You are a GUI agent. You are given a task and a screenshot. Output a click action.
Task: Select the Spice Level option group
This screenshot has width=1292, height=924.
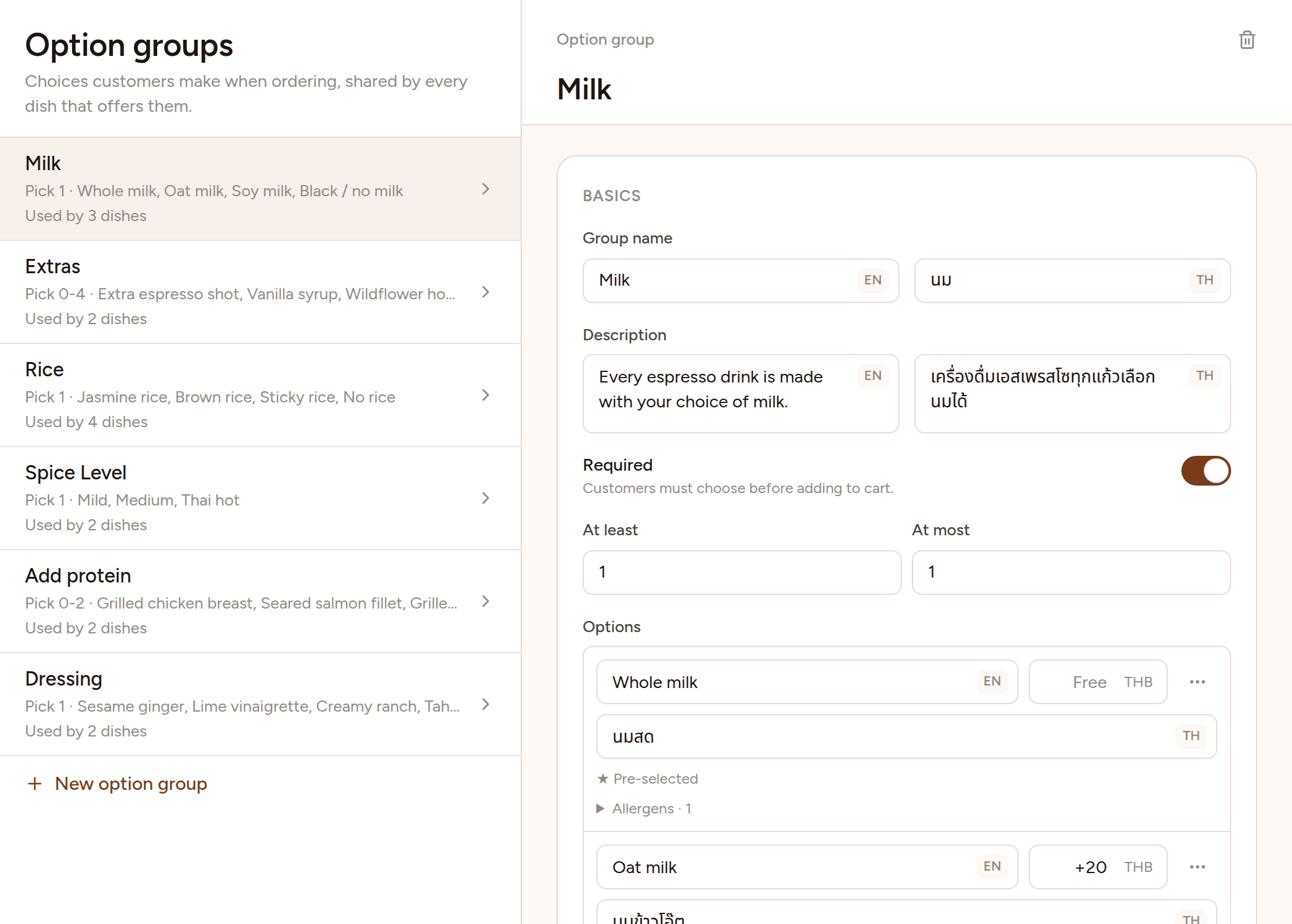point(260,498)
